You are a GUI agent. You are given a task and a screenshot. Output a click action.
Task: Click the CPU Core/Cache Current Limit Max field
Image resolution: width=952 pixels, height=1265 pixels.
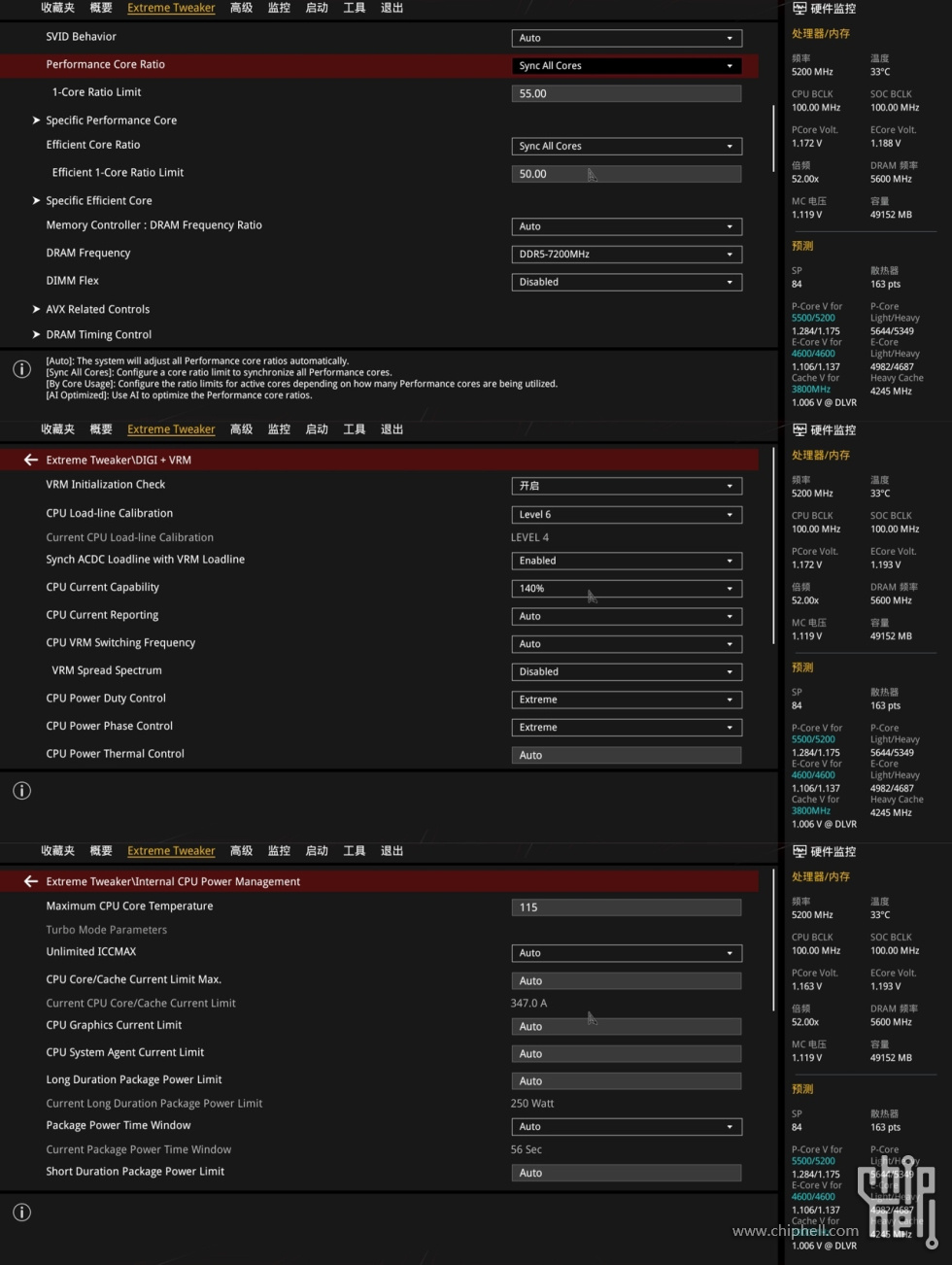pyautogui.click(x=627, y=981)
